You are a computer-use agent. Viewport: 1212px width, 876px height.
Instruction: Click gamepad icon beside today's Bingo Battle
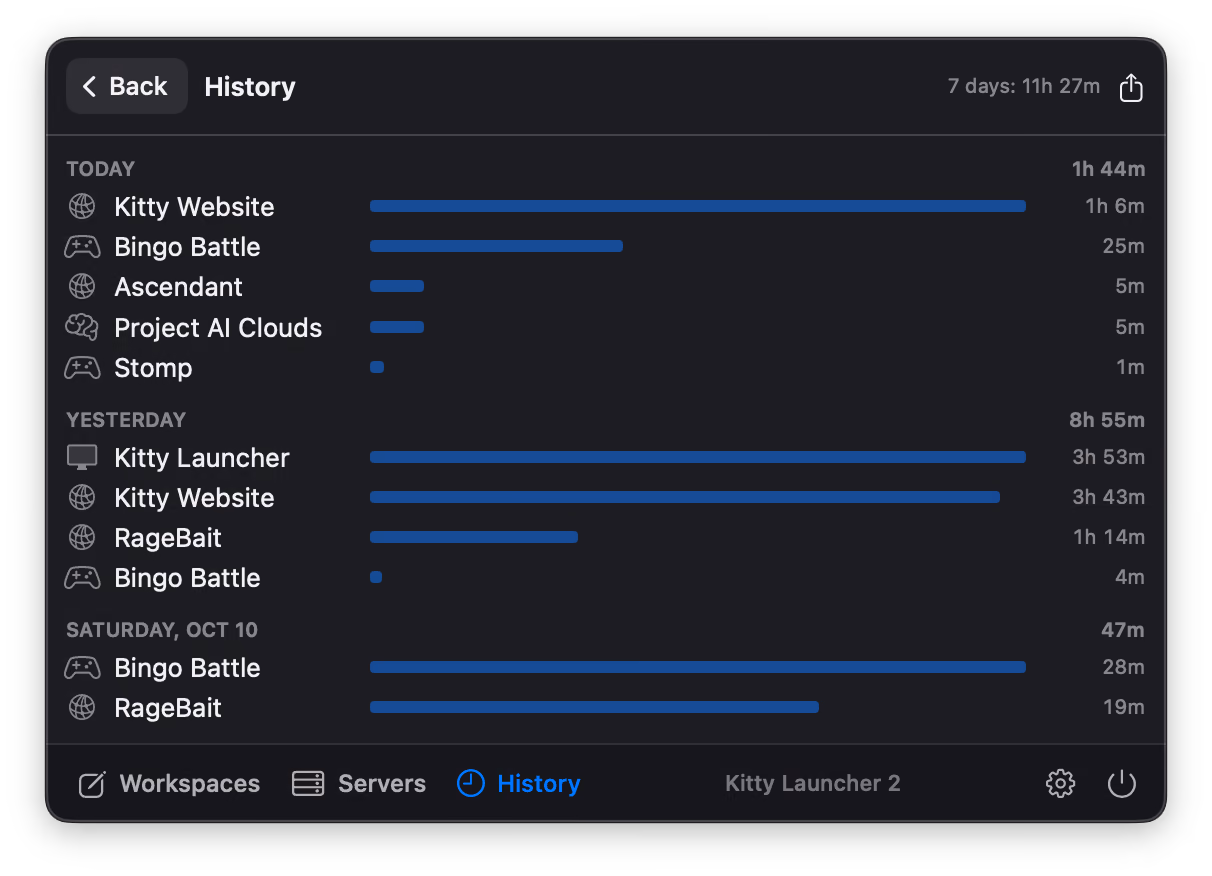(82, 247)
